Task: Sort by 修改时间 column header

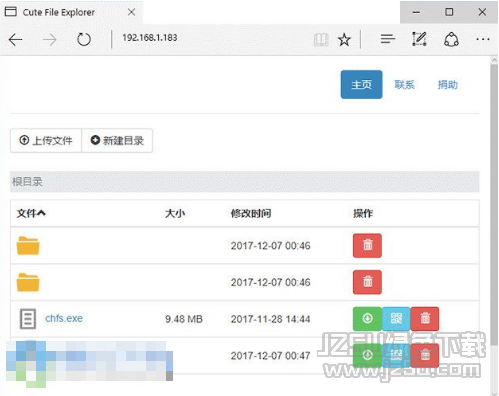Action: (251, 213)
